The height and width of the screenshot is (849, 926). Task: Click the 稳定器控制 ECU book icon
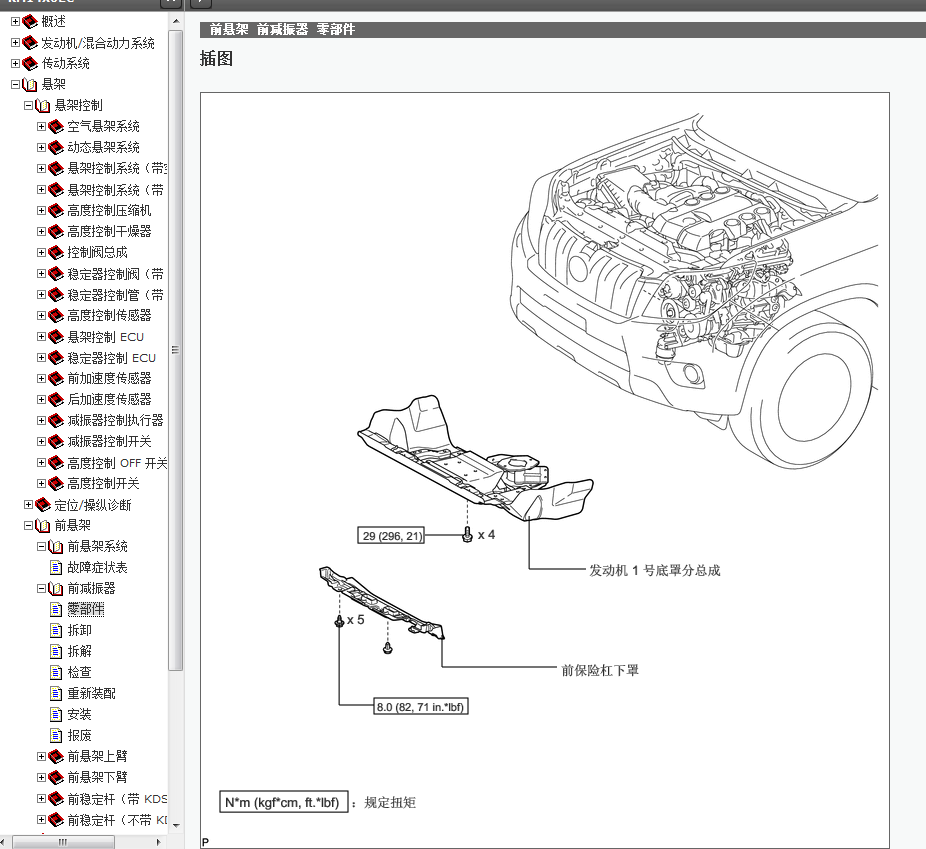point(56,358)
